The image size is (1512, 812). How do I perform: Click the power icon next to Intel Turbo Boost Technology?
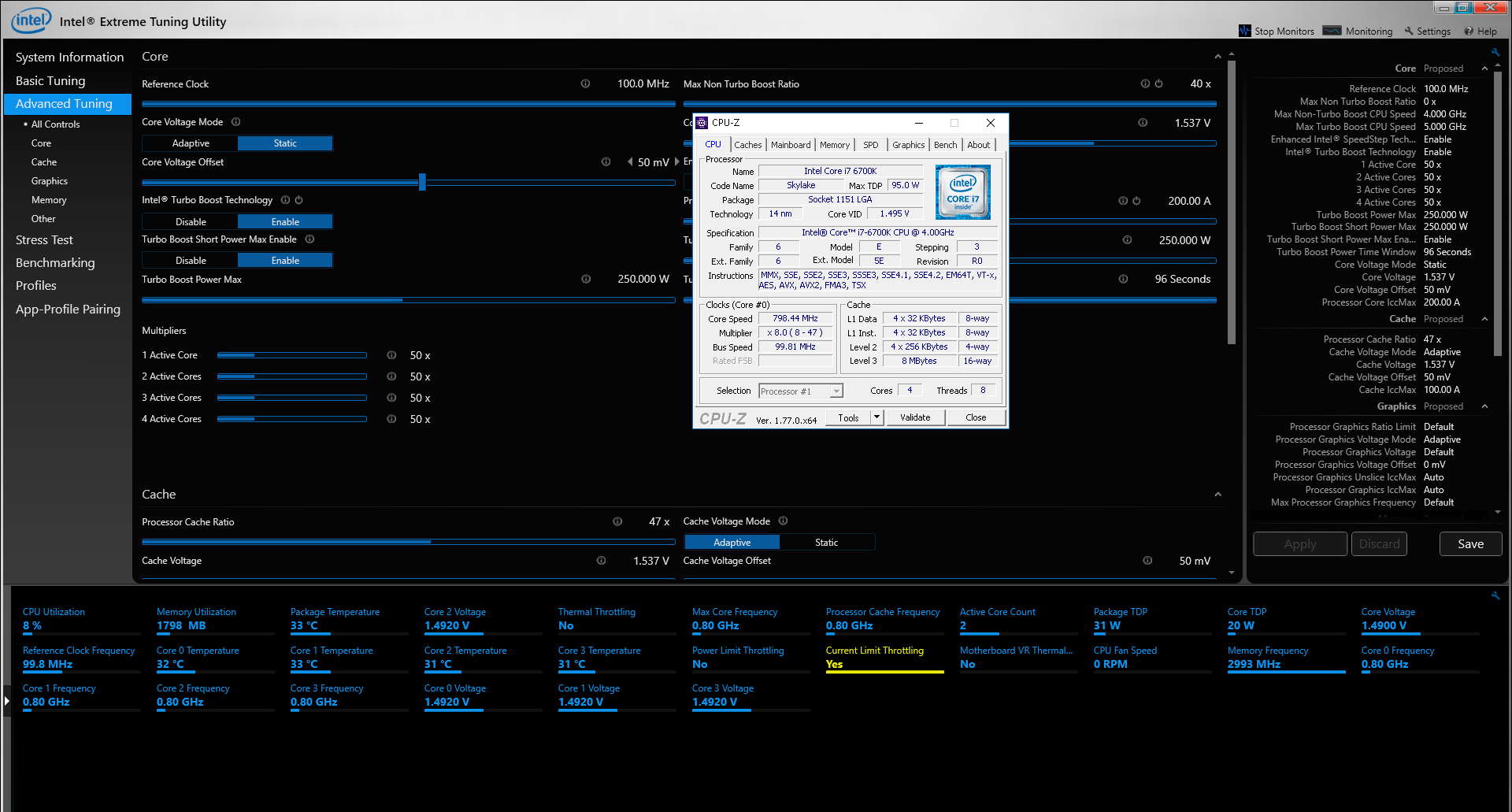(298, 200)
